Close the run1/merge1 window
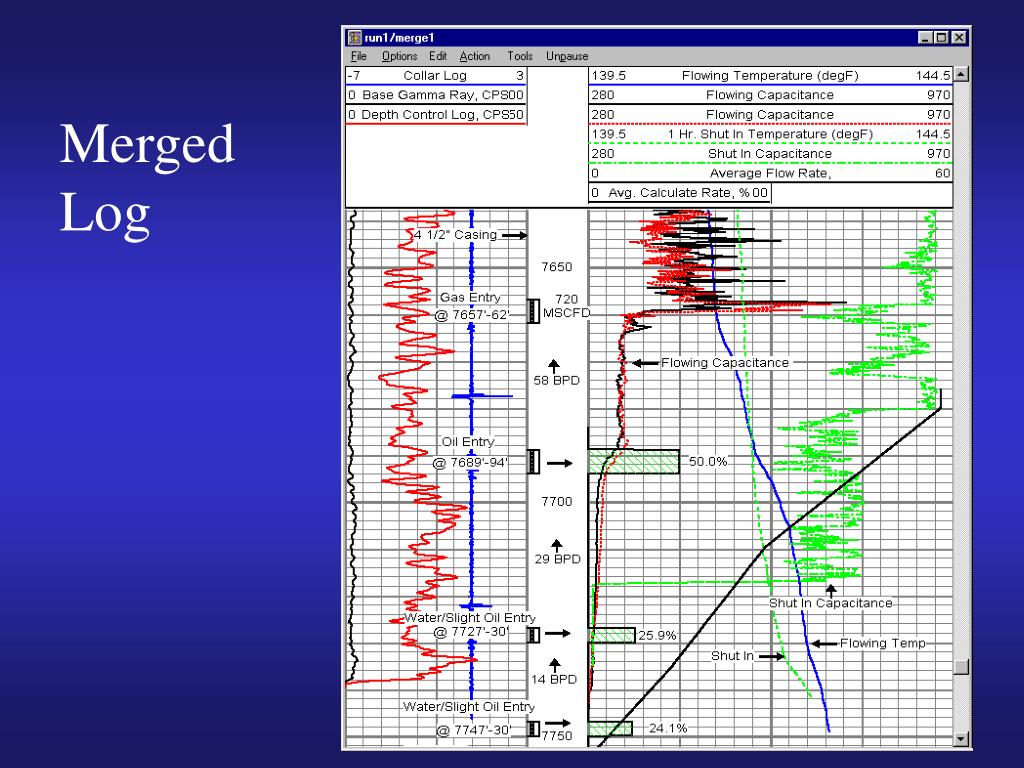Image resolution: width=1024 pixels, height=768 pixels. pyautogui.click(x=958, y=38)
